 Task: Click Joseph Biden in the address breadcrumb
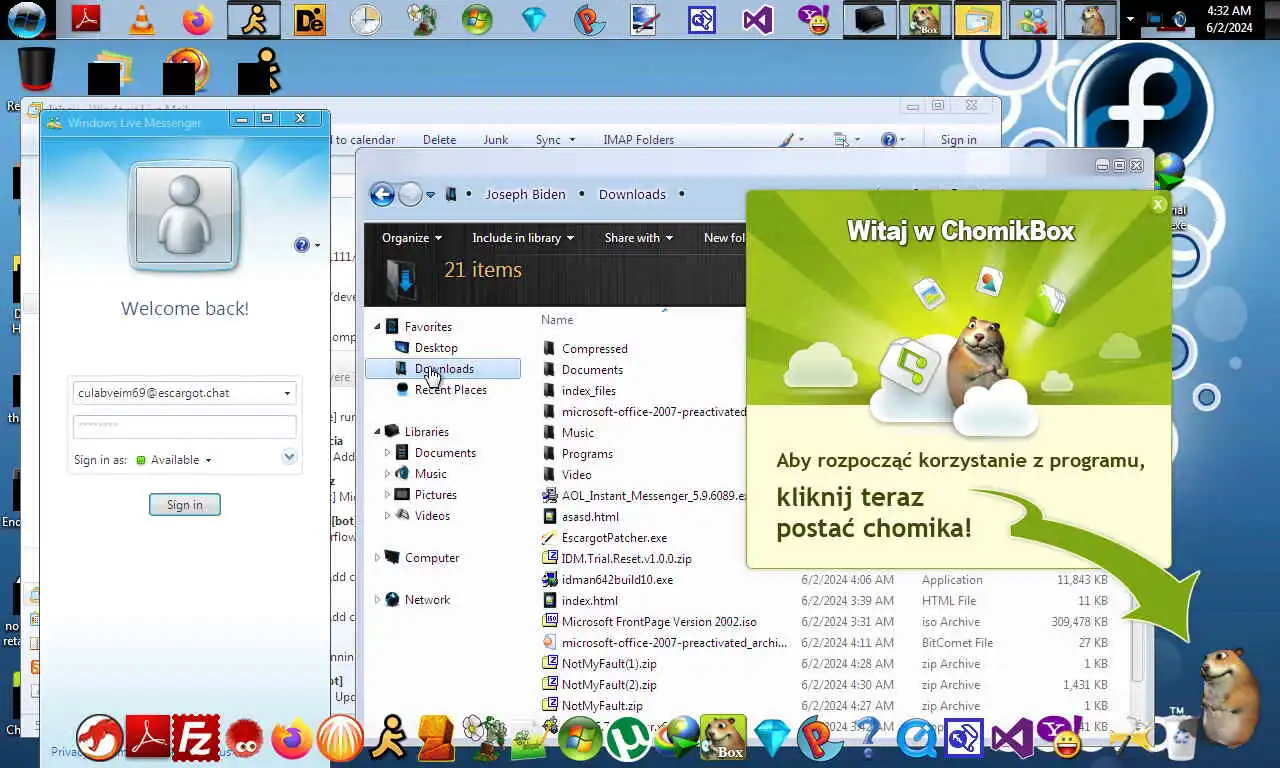[525, 195]
